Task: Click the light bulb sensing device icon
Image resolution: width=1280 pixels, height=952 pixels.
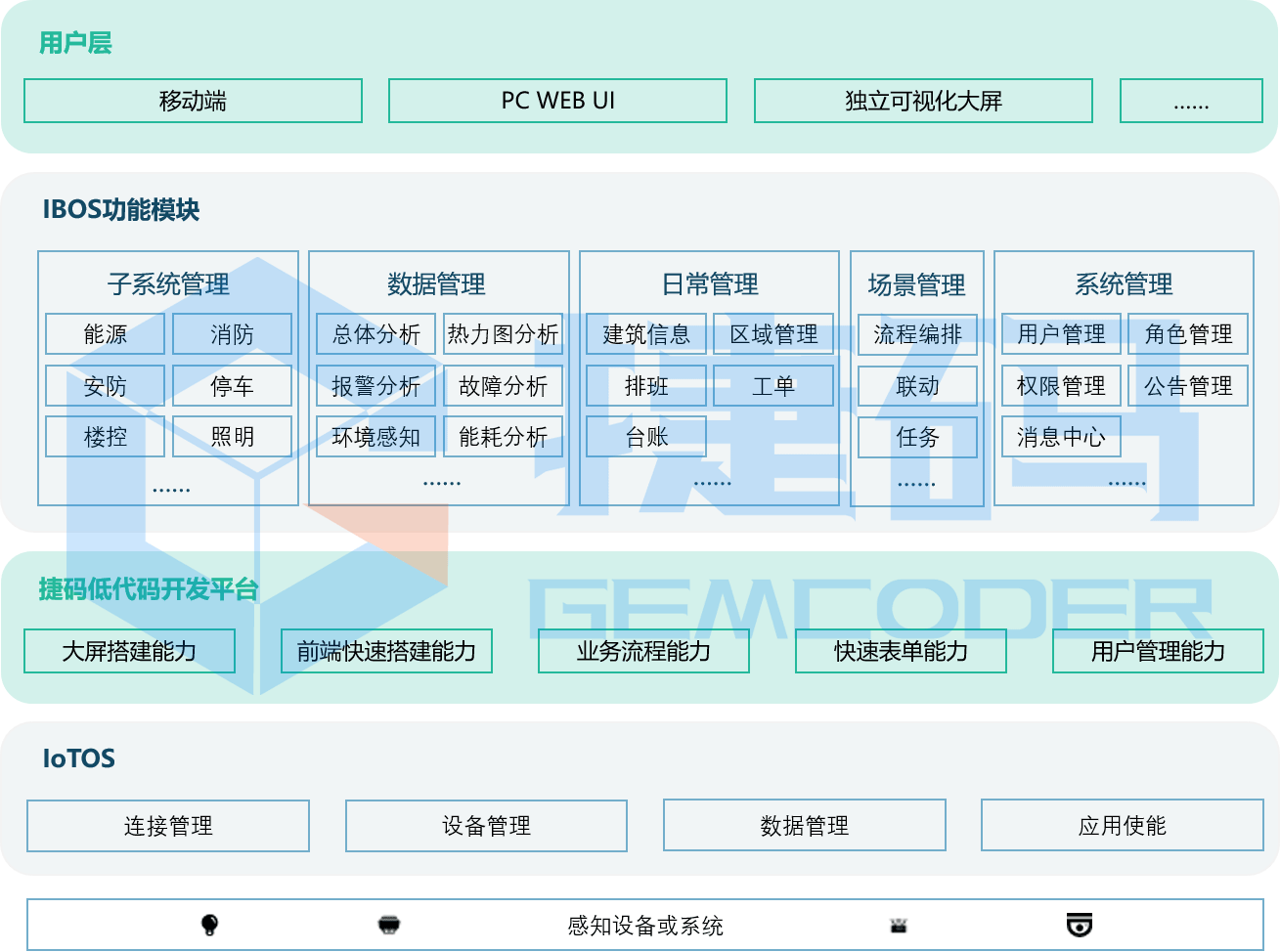Action: [209, 925]
